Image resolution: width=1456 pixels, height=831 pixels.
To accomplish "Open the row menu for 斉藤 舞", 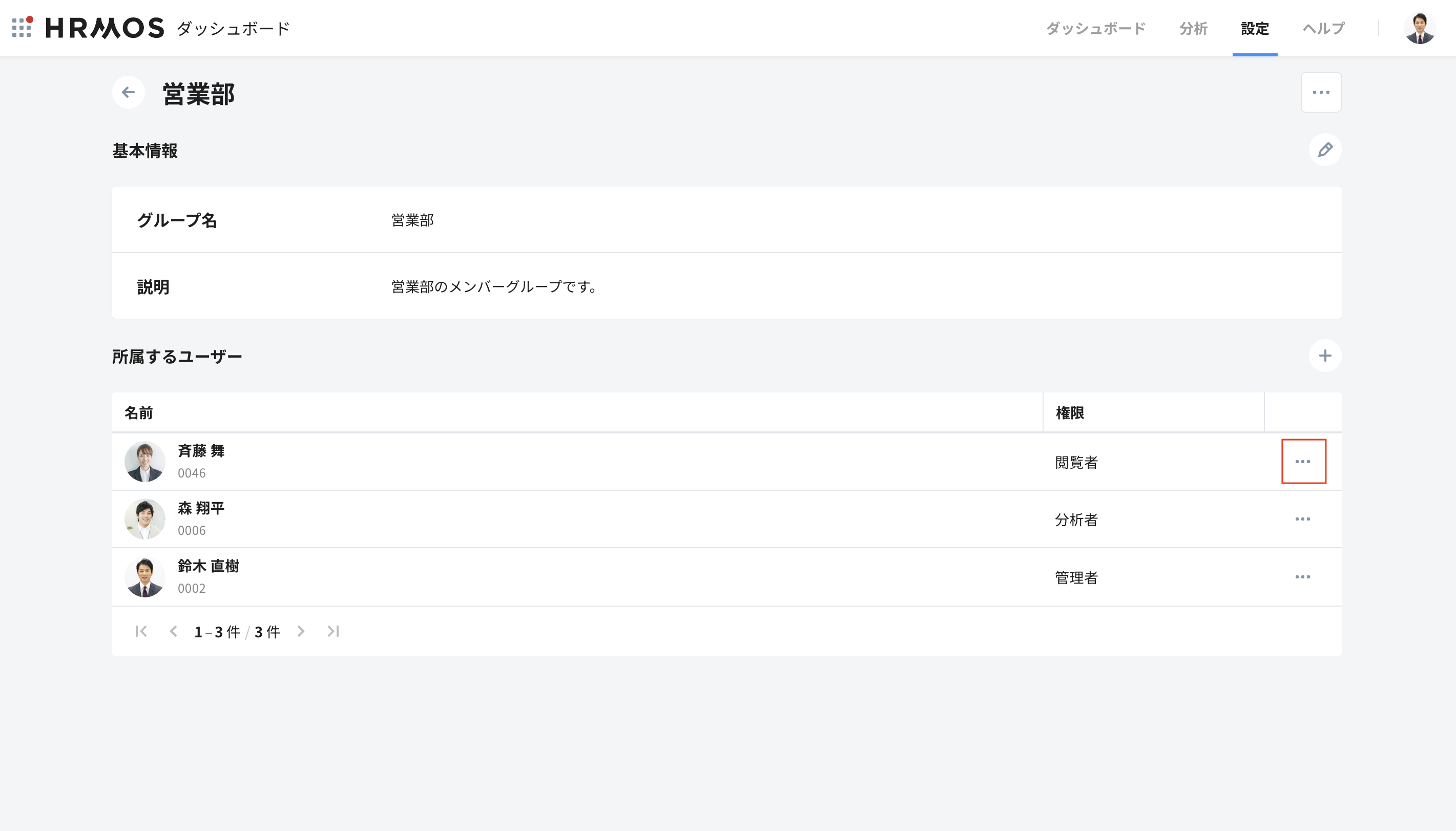I will (x=1302, y=461).
